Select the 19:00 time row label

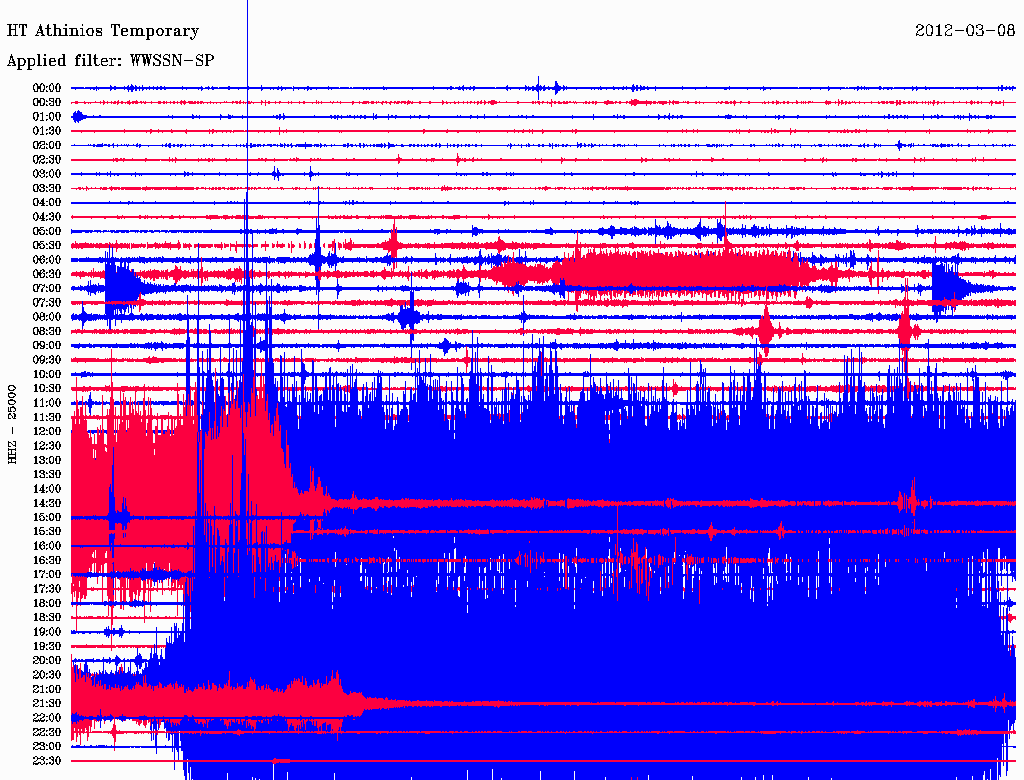[x=47, y=632]
